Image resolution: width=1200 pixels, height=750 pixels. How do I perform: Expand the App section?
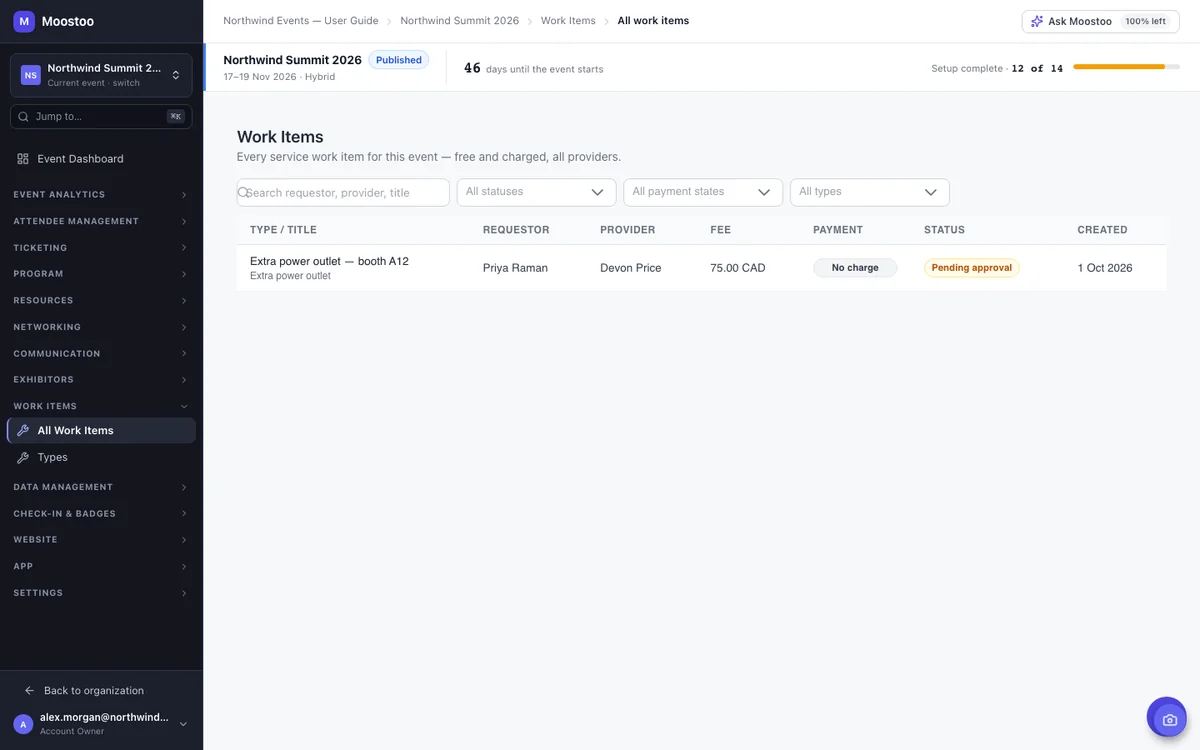(100, 567)
